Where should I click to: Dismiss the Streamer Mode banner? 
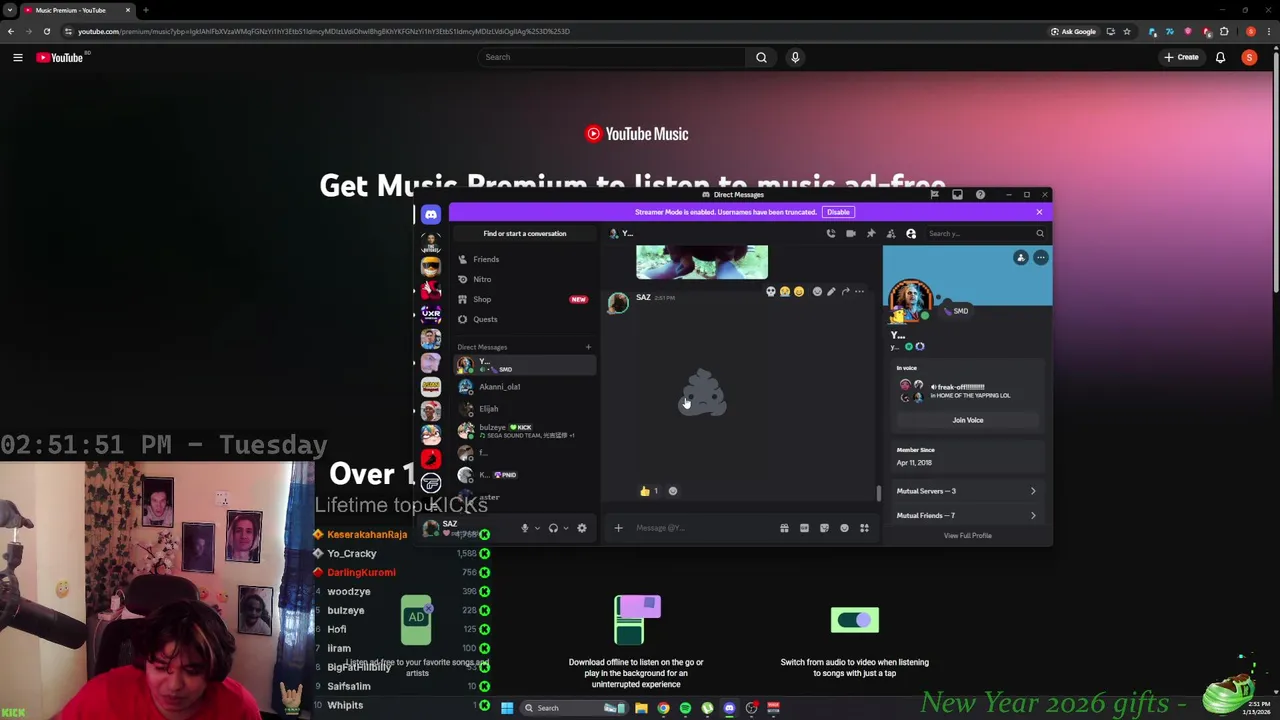(x=1039, y=212)
